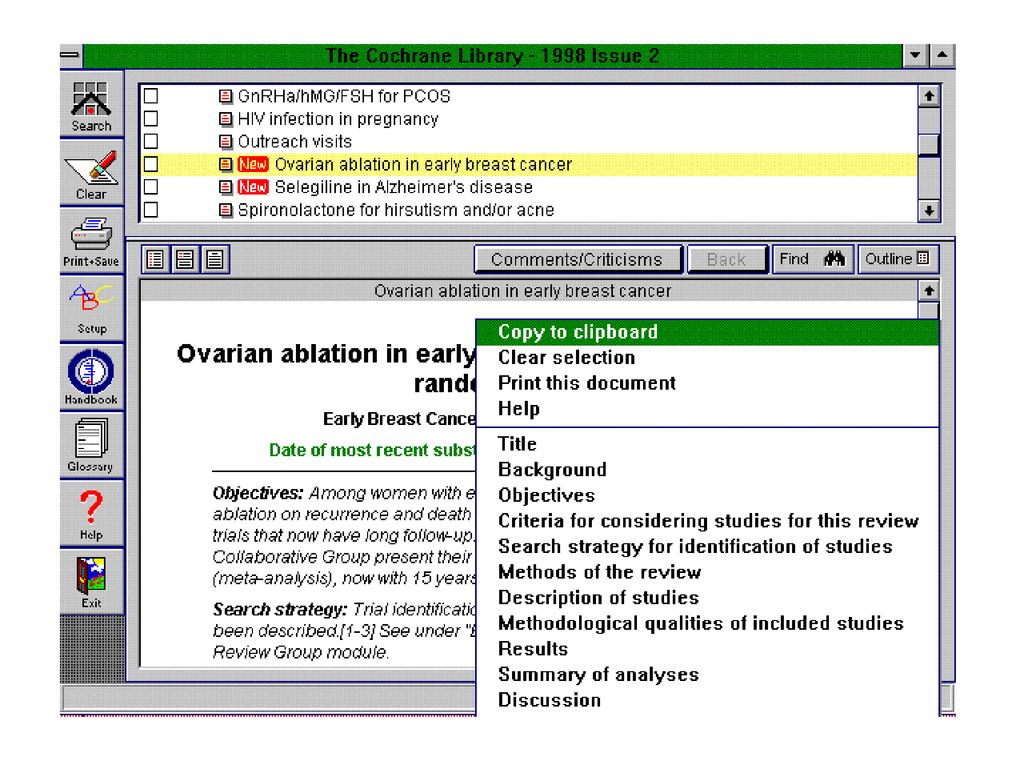
Task: Open Selegiline in Alzheimer's disease review
Action: click(403, 187)
